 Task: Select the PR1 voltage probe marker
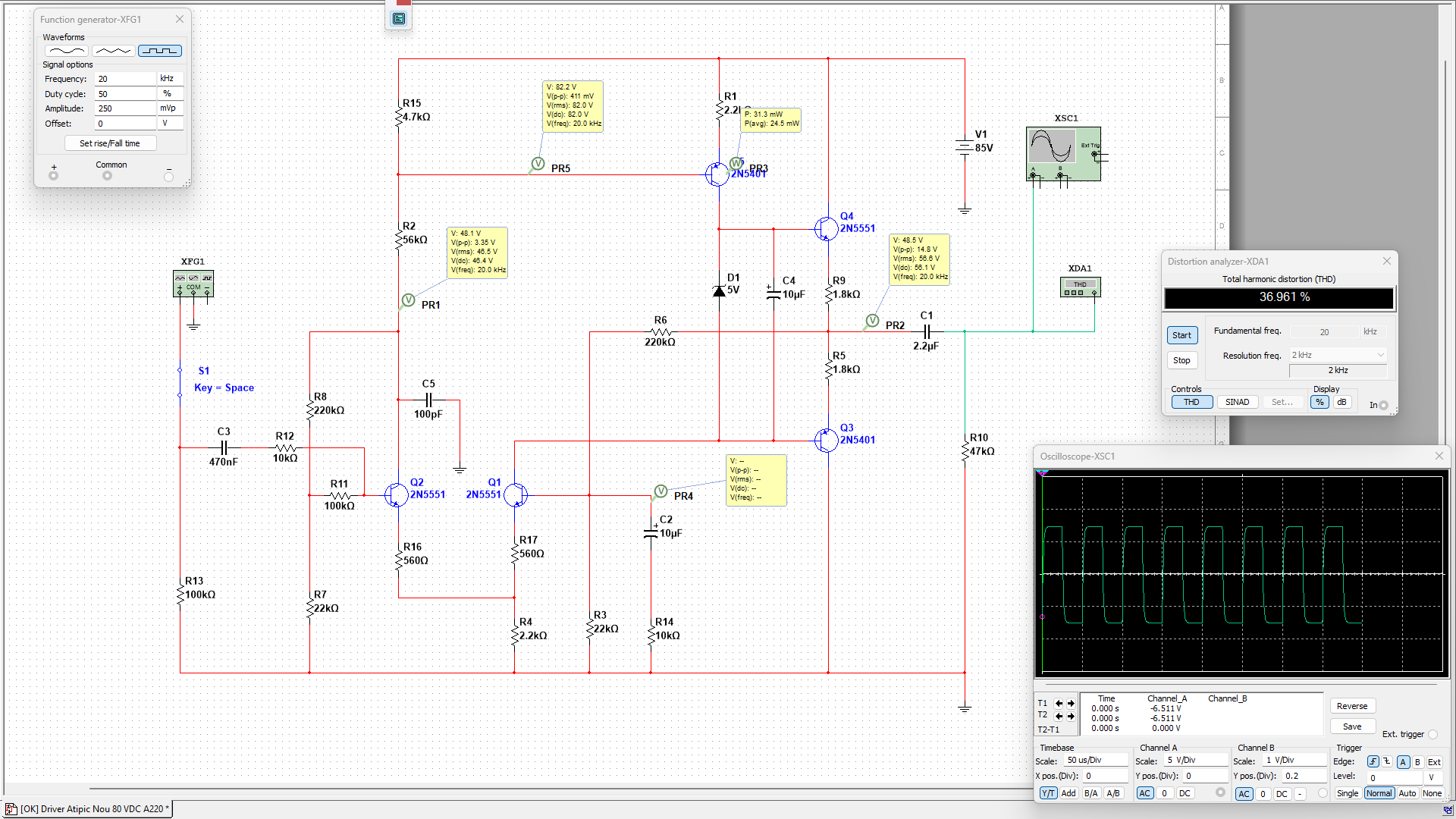pos(408,300)
